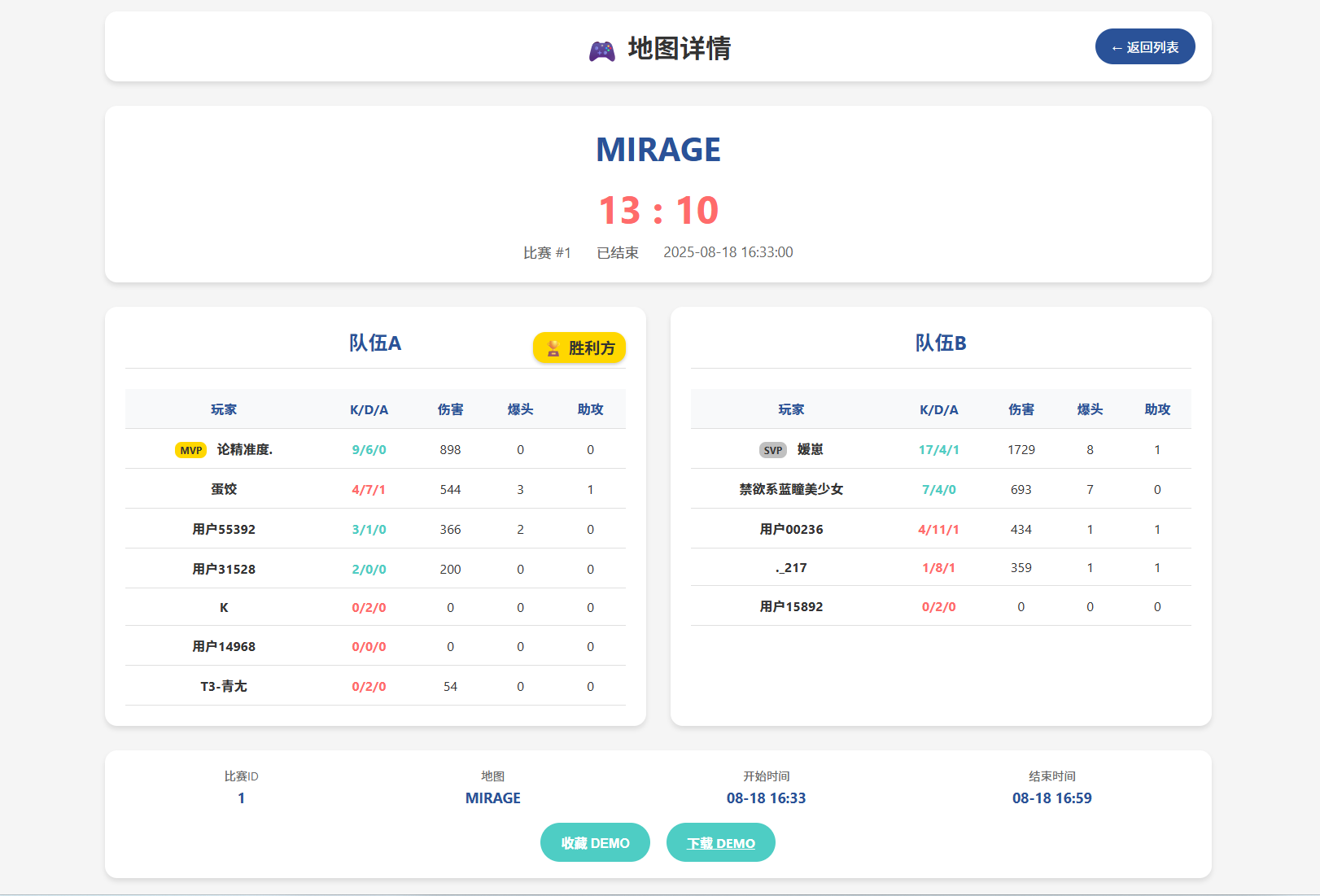Viewport: 1320px width, 896px height.
Task: Click the SVP badge next to 媛崽
Action: coord(773,450)
